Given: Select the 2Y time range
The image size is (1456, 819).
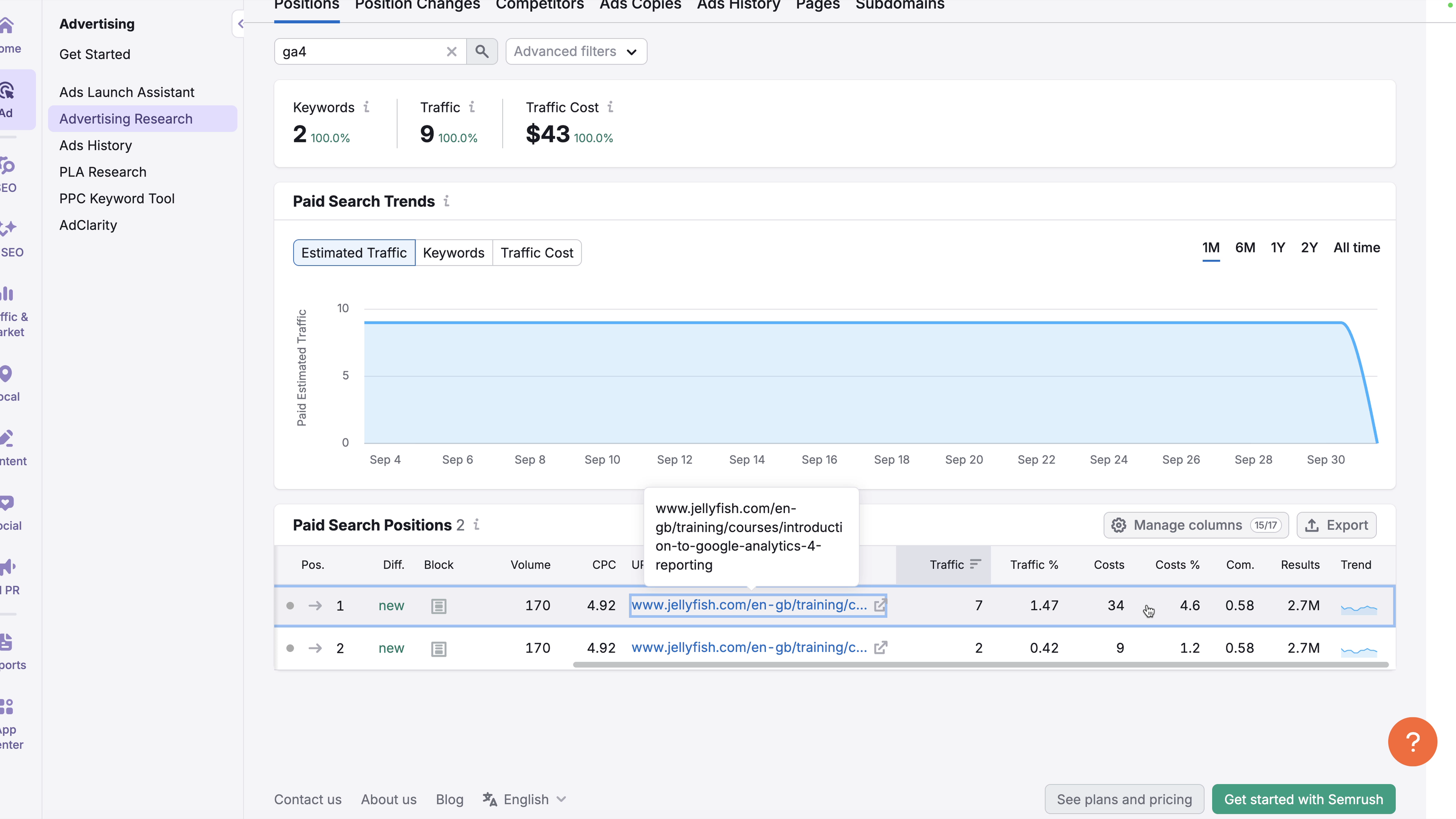Looking at the screenshot, I should (x=1309, y=248).
